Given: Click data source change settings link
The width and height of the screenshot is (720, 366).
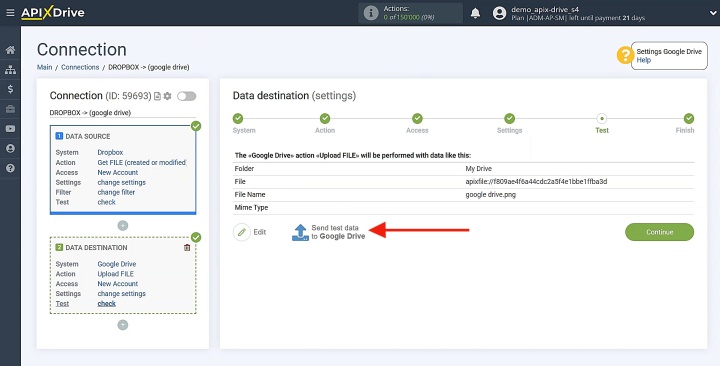Looking at the screenshot, I should coord(122,182).
